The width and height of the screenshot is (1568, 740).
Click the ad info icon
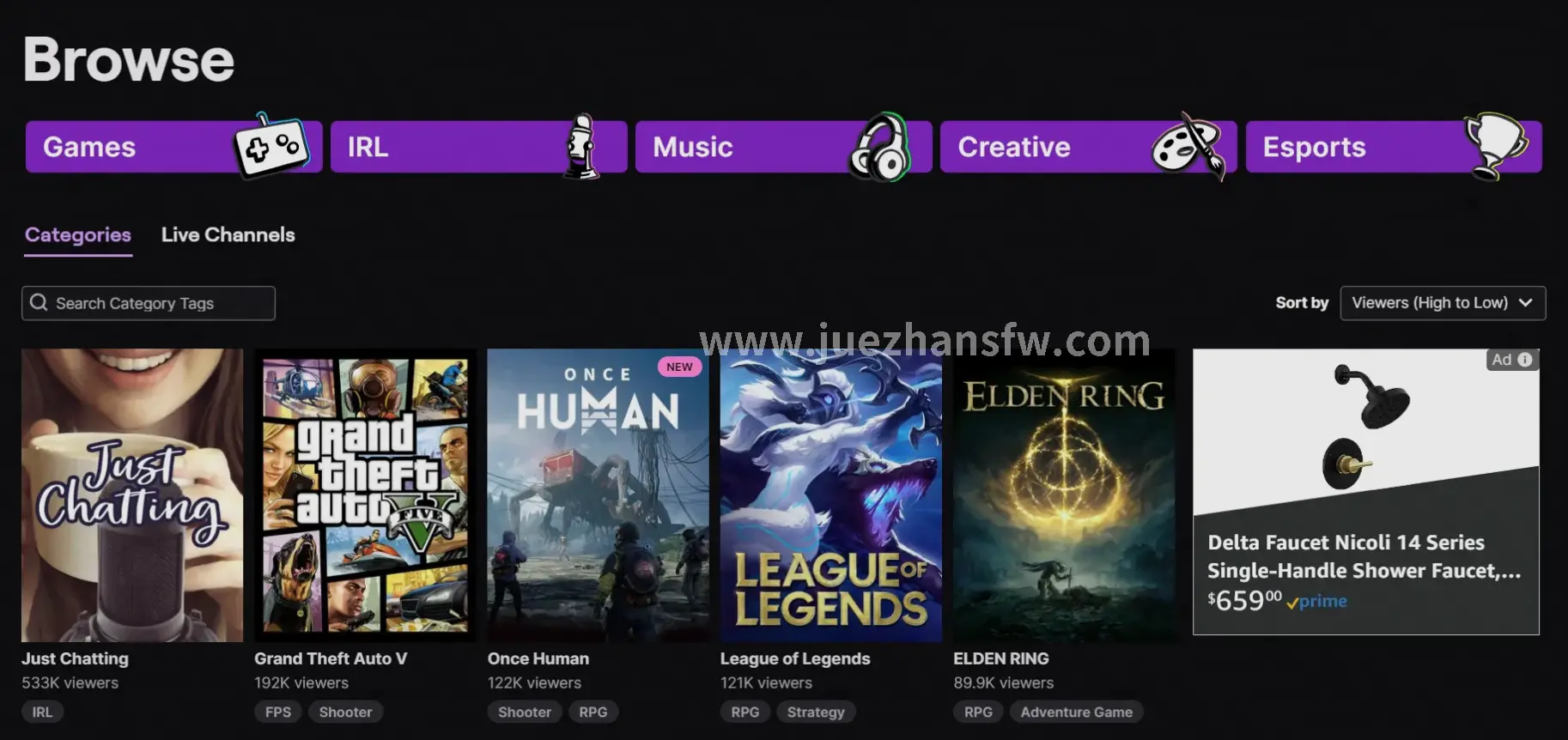[x=1525, y=360]
